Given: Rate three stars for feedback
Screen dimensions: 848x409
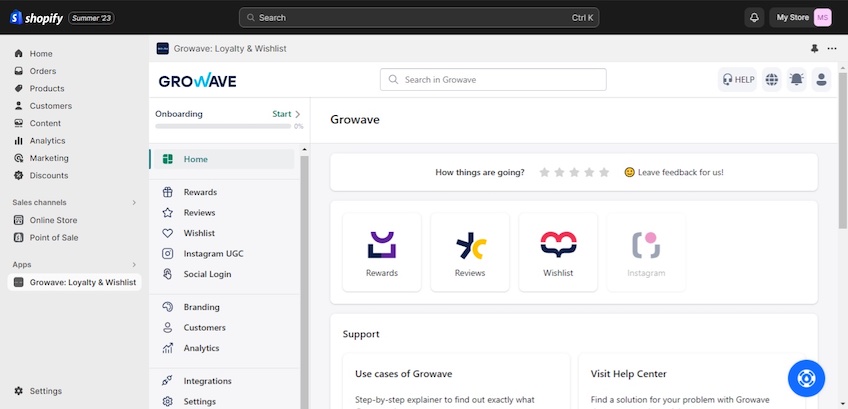Looking at the screenshot, I should click(574, 173).
